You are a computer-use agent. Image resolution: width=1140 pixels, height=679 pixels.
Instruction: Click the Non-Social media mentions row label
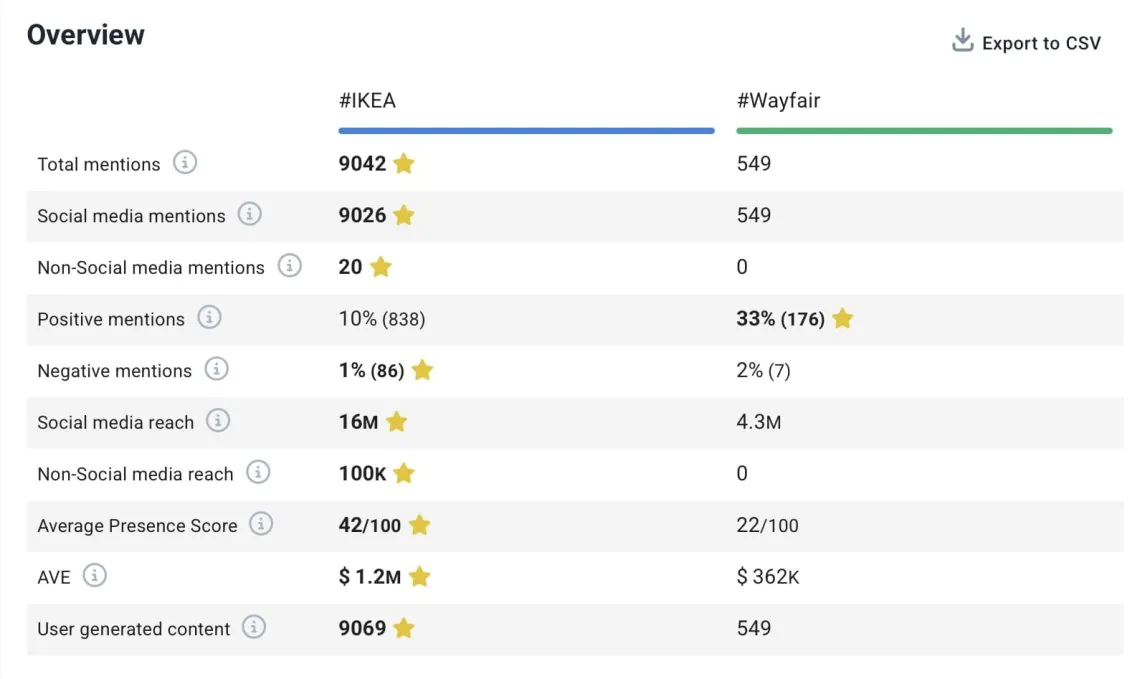pos(151,268)
